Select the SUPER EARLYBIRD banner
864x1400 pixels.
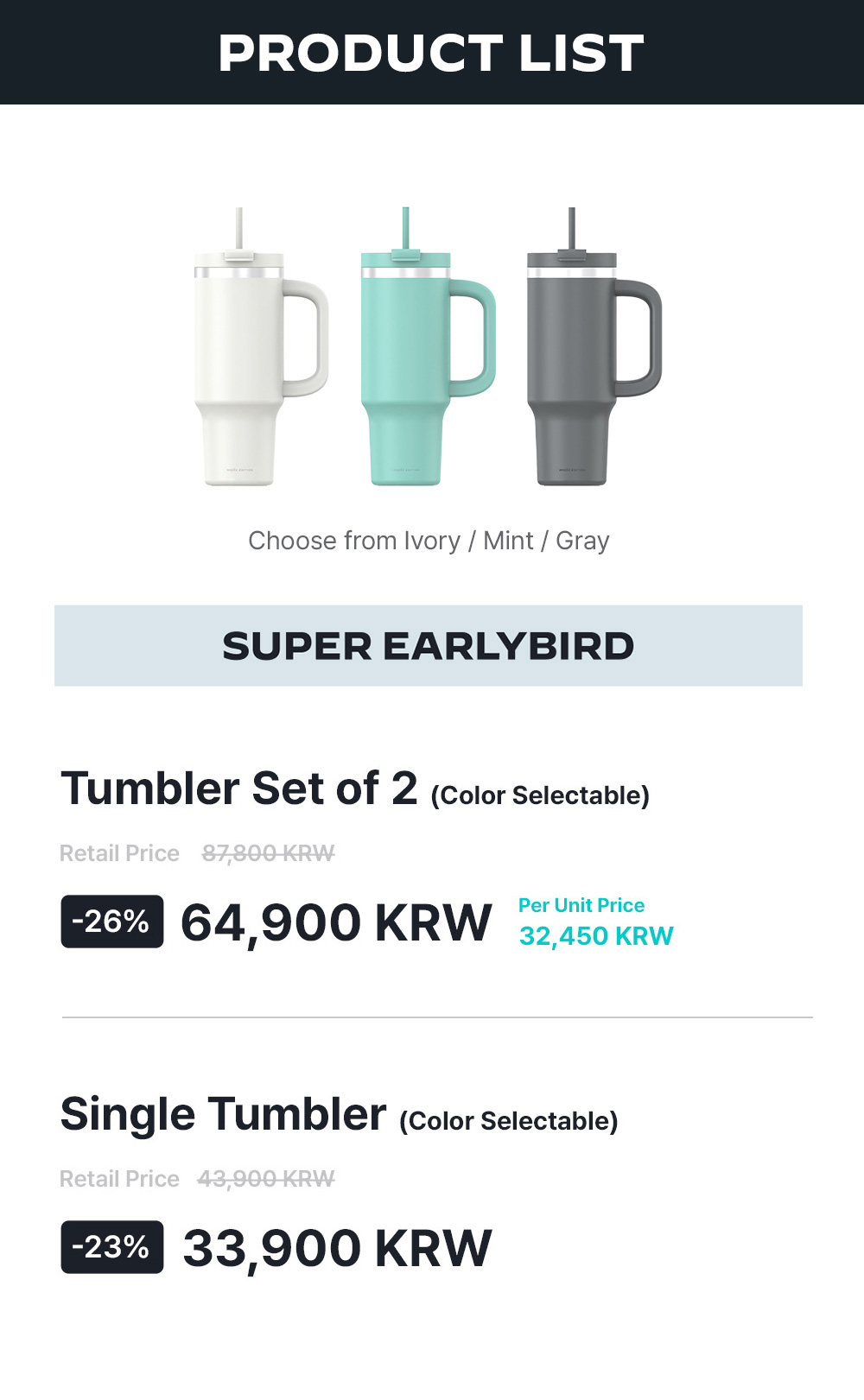429,646
